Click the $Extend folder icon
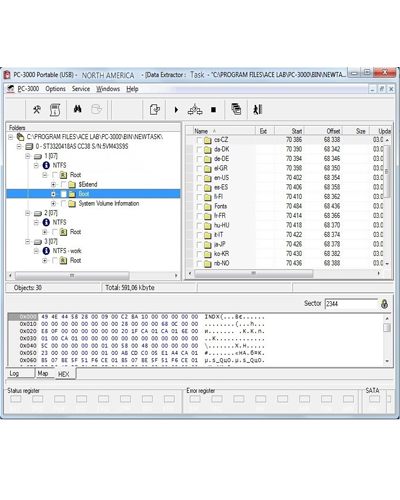 tap(72, 184)
